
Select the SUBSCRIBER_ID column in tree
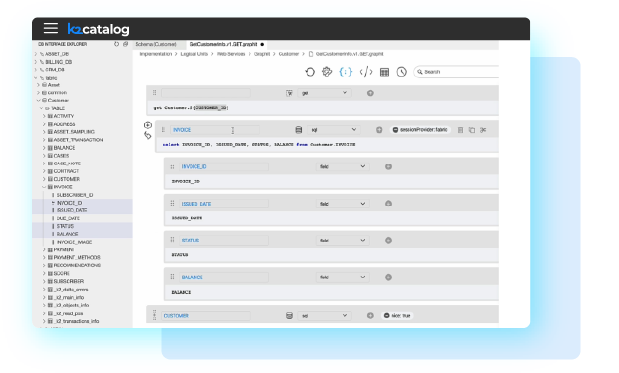75,195
